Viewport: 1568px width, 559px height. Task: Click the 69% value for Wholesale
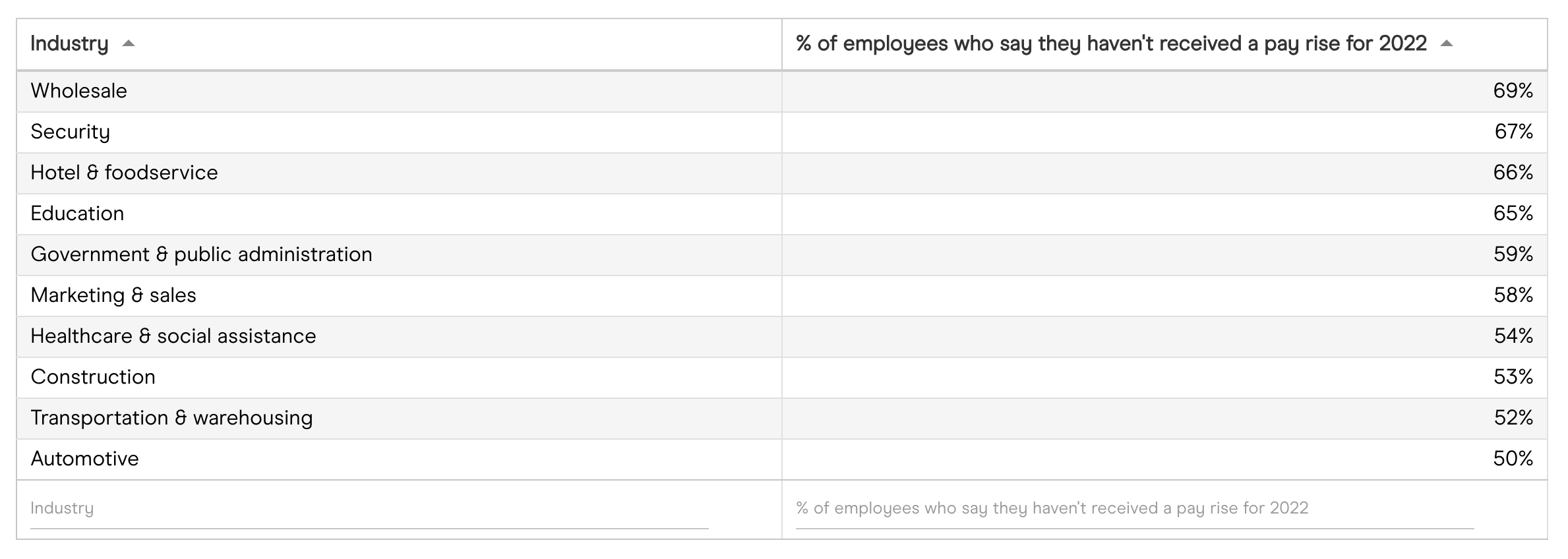[x=1513, y=91]
